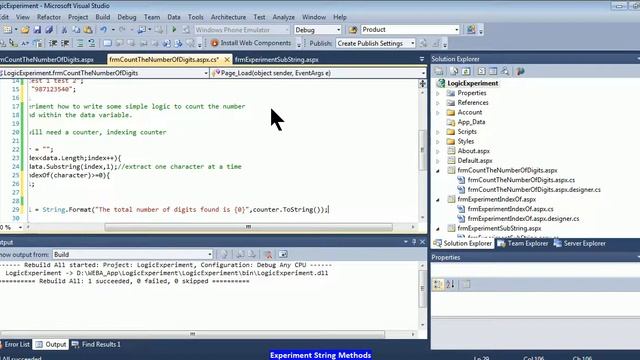The image size is (640, 360).
Task: Switch to the Team Explorer tab
Action: tap(523, 243)
